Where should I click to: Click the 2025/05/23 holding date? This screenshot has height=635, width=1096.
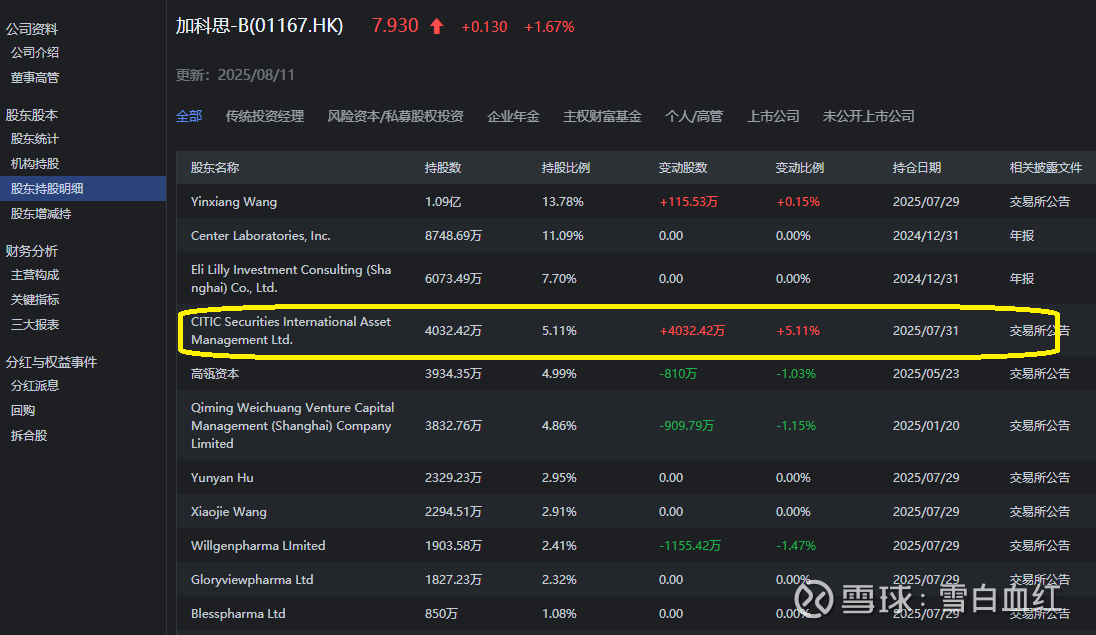pyautogui.click(x=926, y=373)
